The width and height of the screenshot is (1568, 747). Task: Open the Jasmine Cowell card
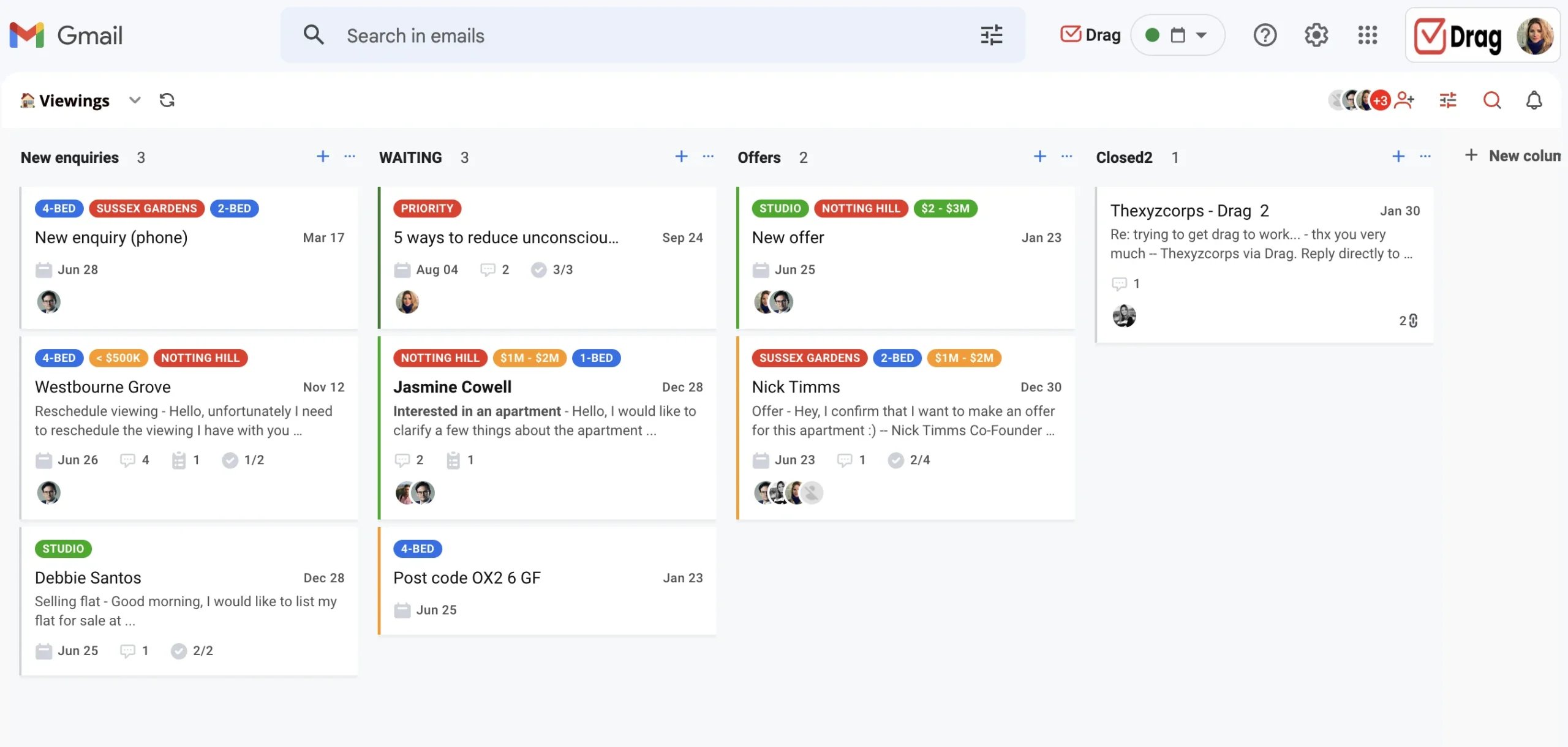pos(548,427)
